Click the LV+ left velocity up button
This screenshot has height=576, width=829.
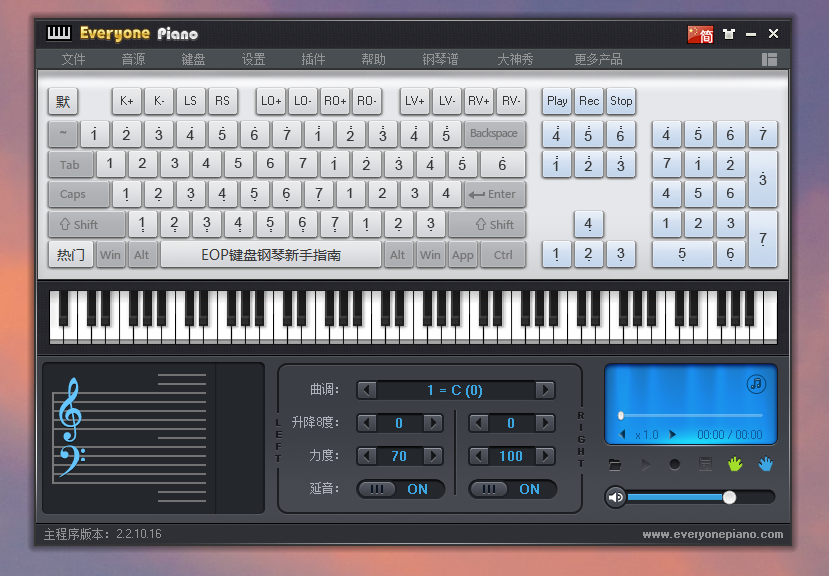coord(414,101)
